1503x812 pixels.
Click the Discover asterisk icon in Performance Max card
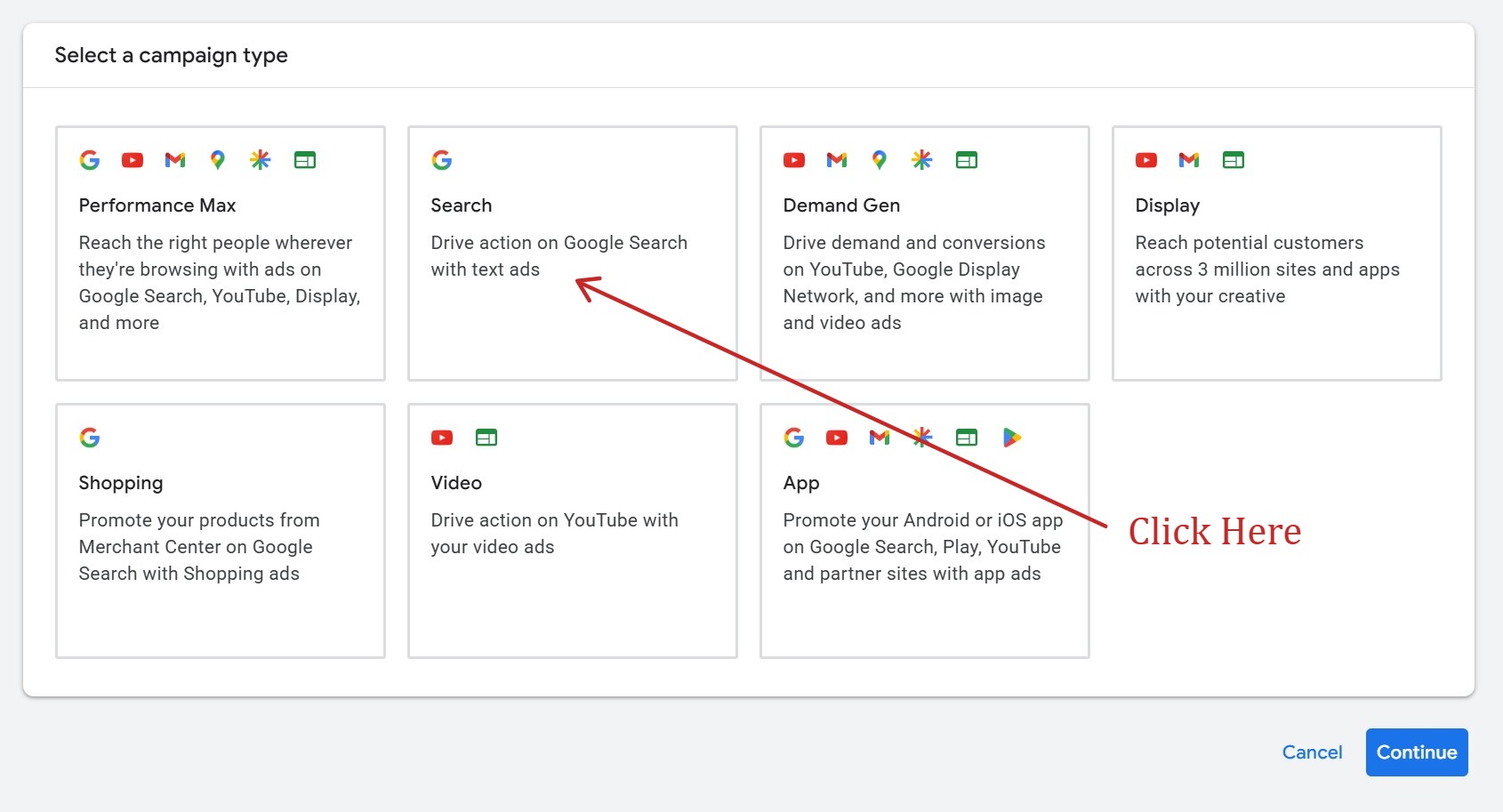(261, 160)
